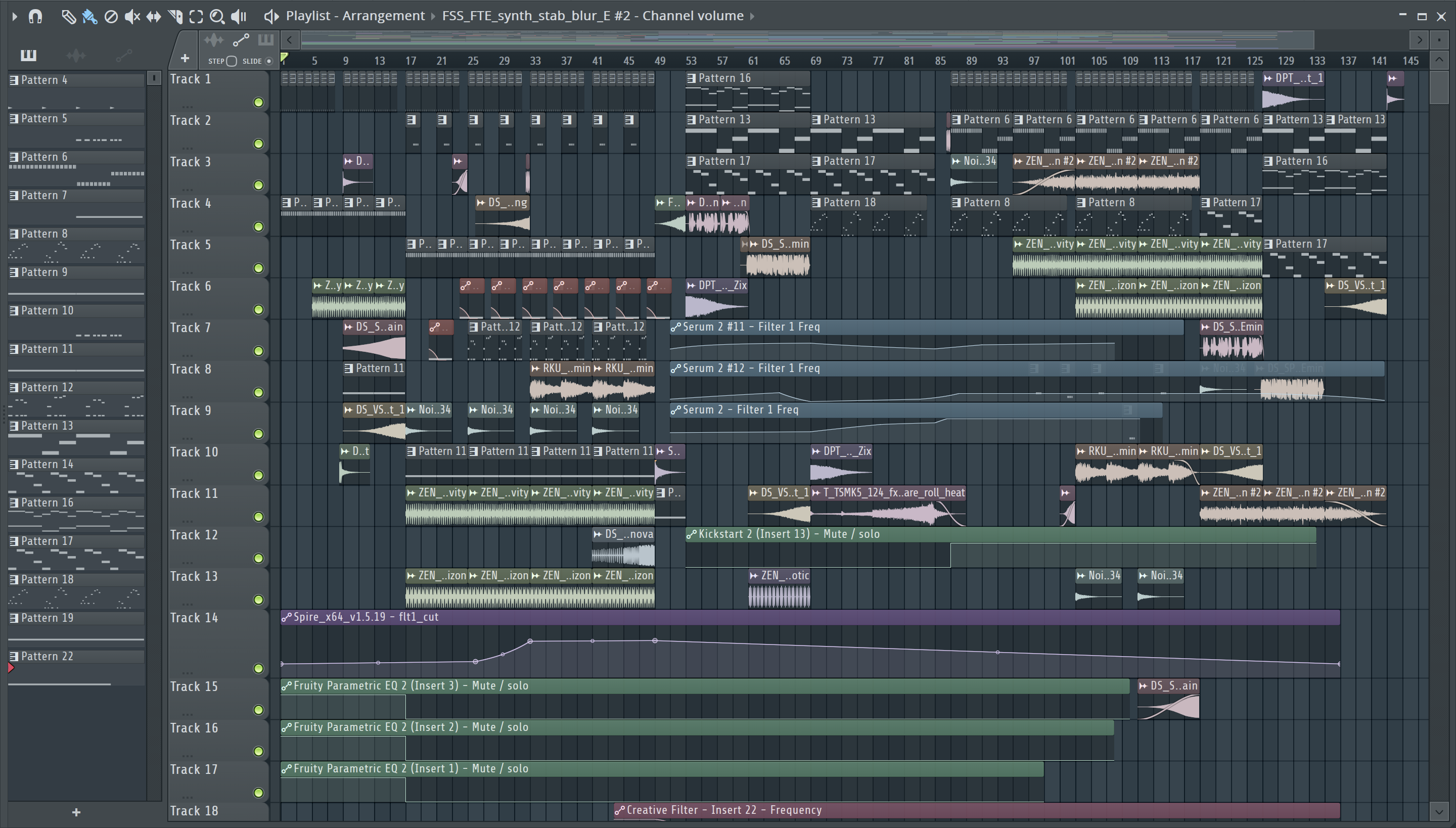The image size is (1456, 828).
Task: Click the Playlist - Arrangement breadcrumb
Action: [355, 16]
